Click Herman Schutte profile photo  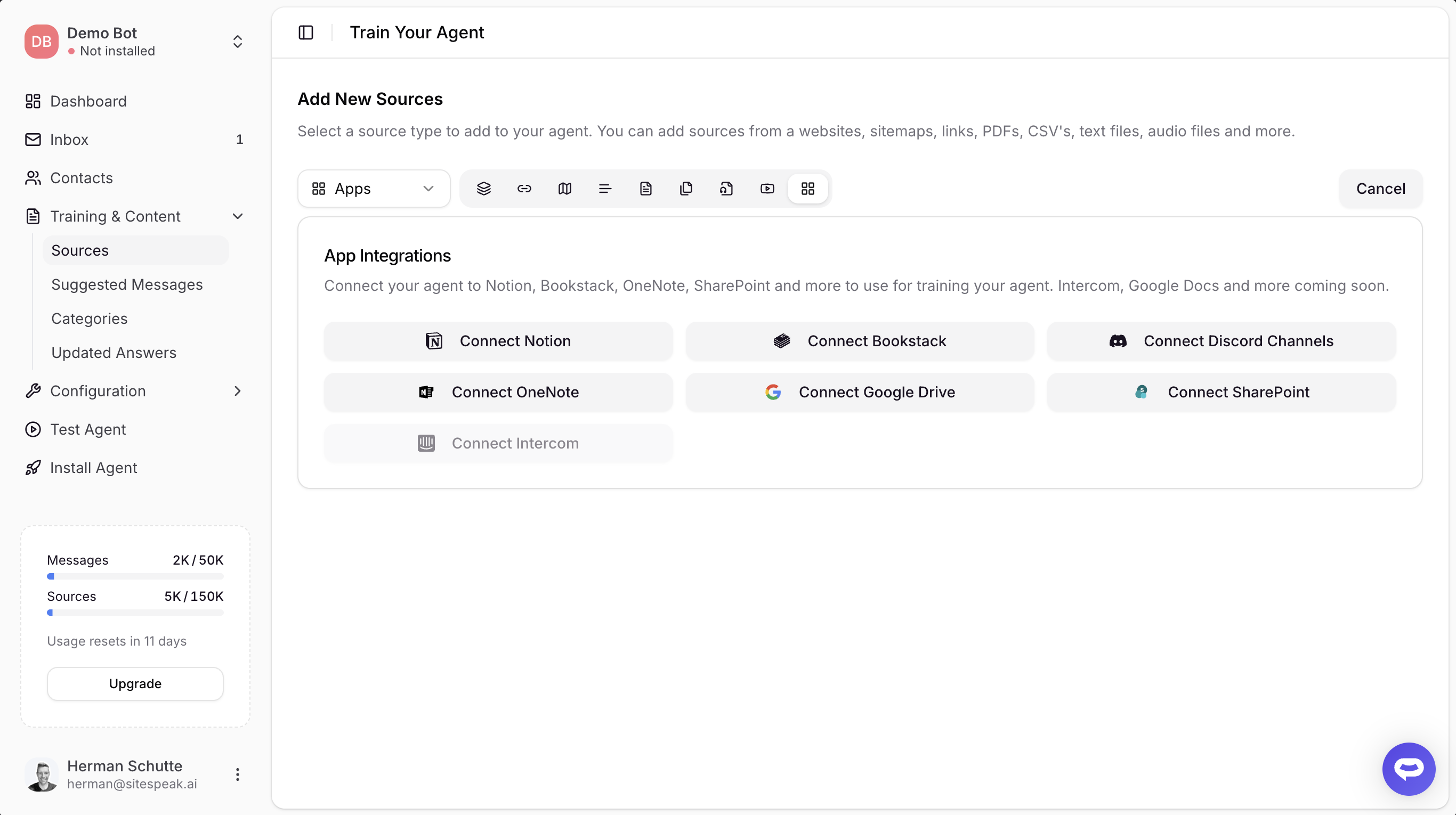41,775
